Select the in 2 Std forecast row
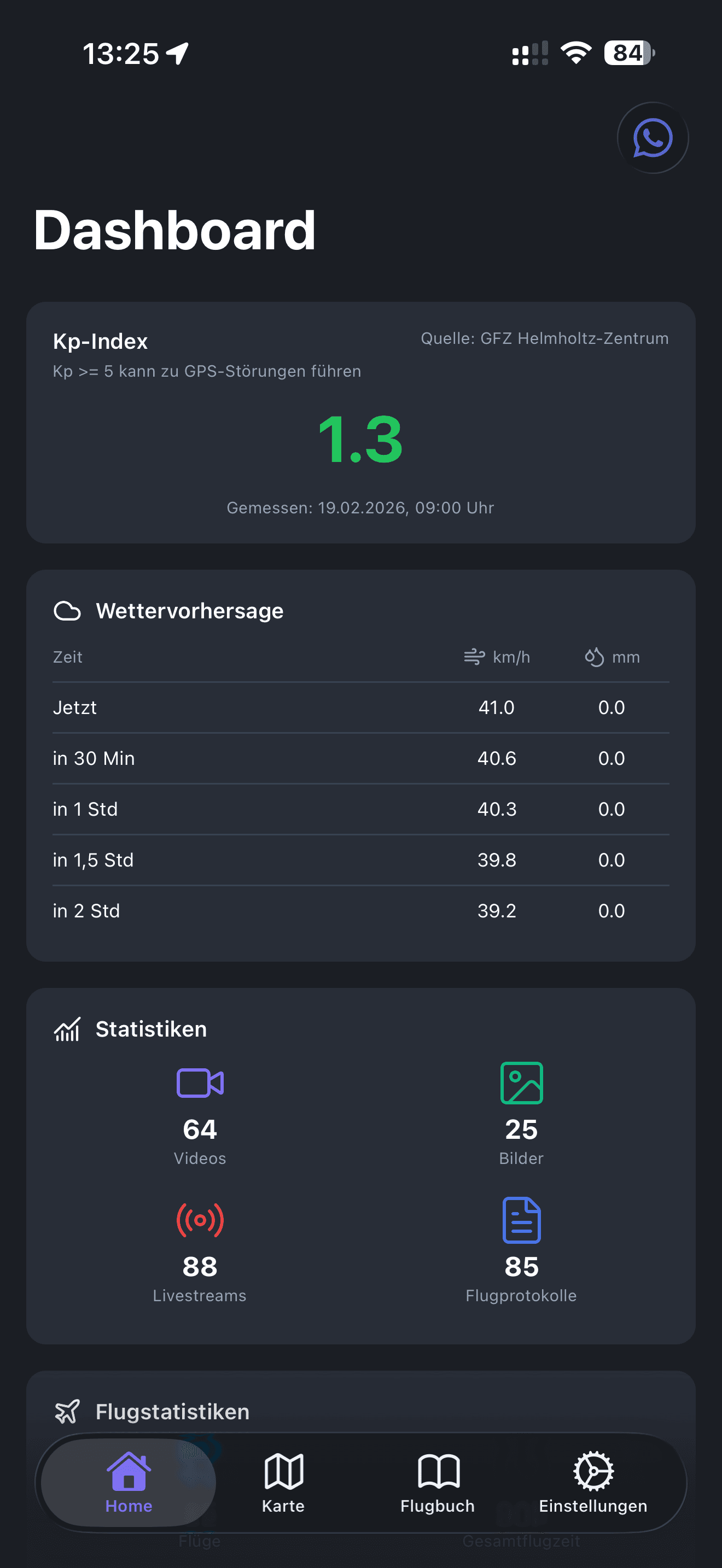The width and height of the screenshot is (722, 1568). coord(360,911)
